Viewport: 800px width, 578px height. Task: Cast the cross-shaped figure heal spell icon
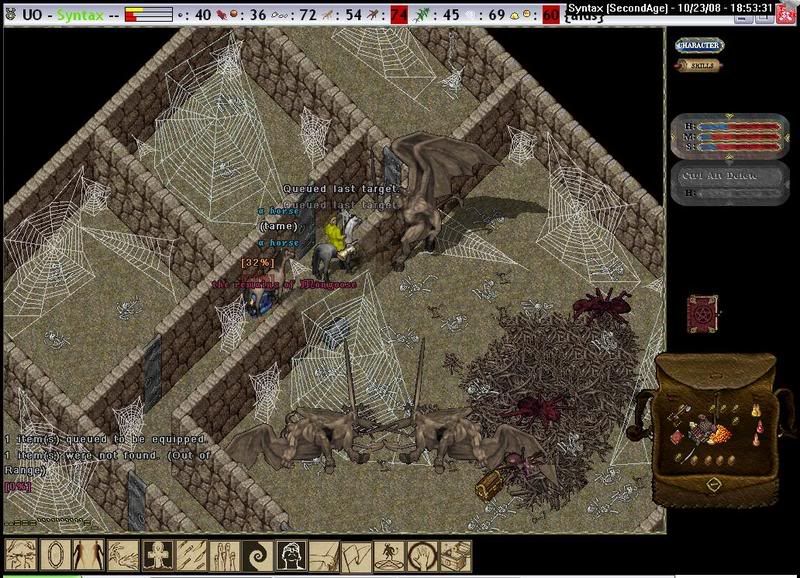pos(157,556)
